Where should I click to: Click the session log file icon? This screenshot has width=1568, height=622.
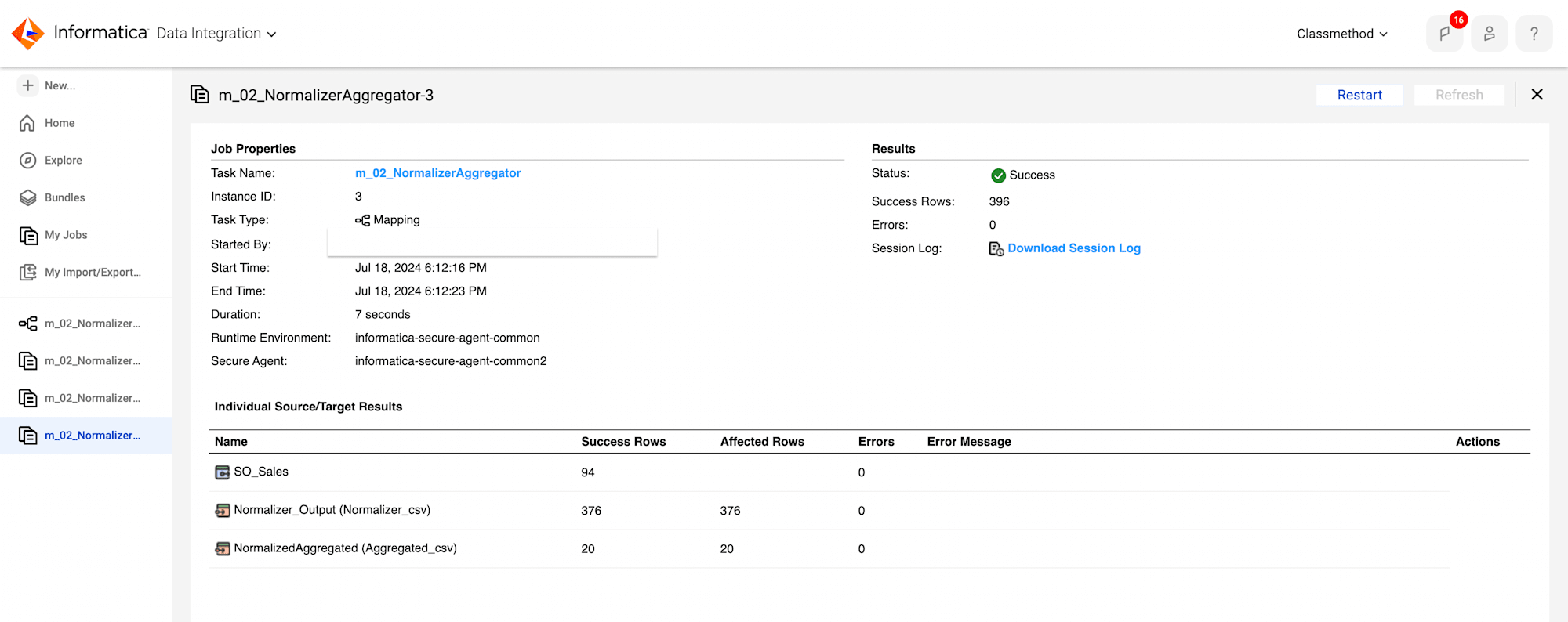(x=996, y=248)
